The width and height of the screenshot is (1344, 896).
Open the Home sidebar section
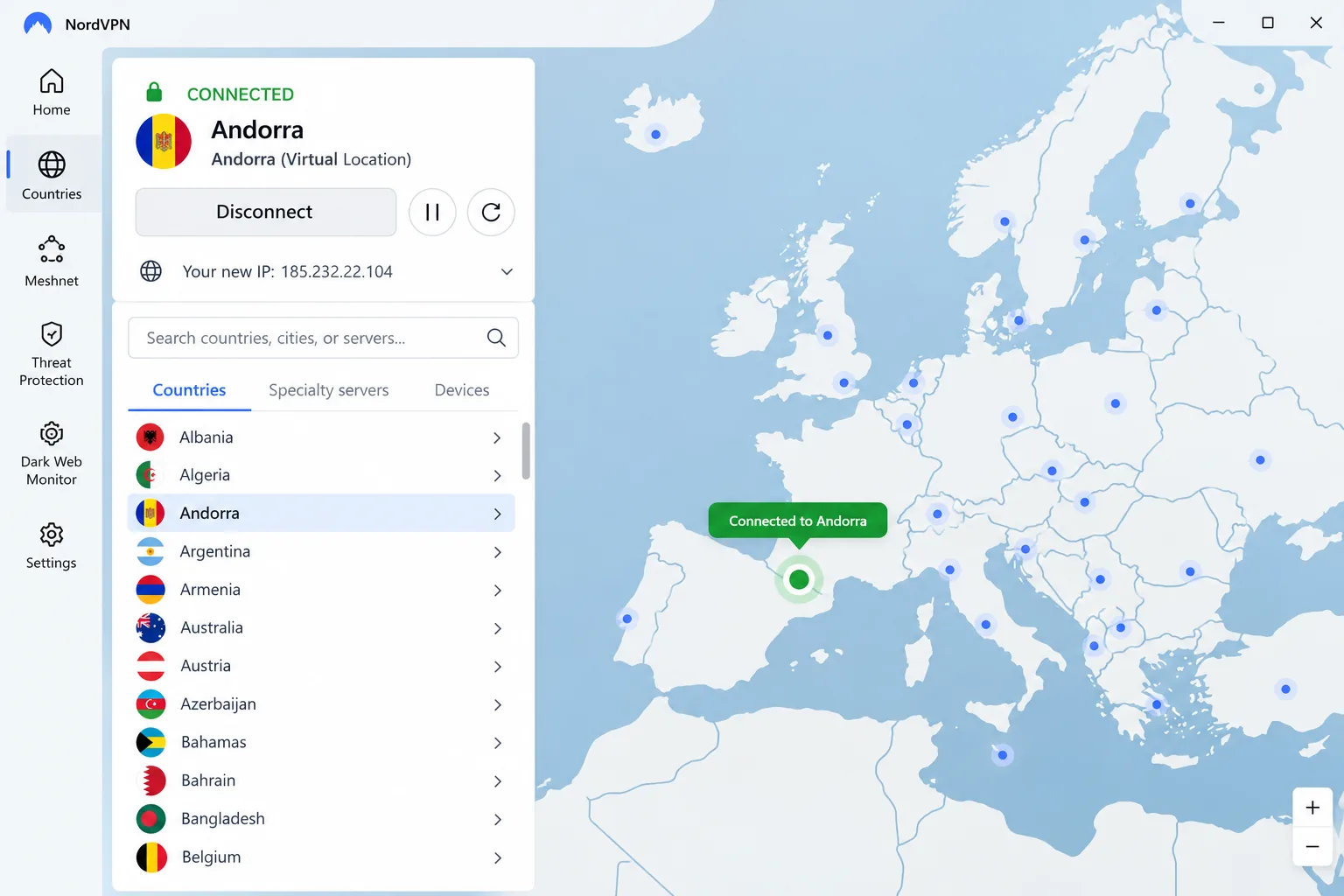click(x=52, y=92)
